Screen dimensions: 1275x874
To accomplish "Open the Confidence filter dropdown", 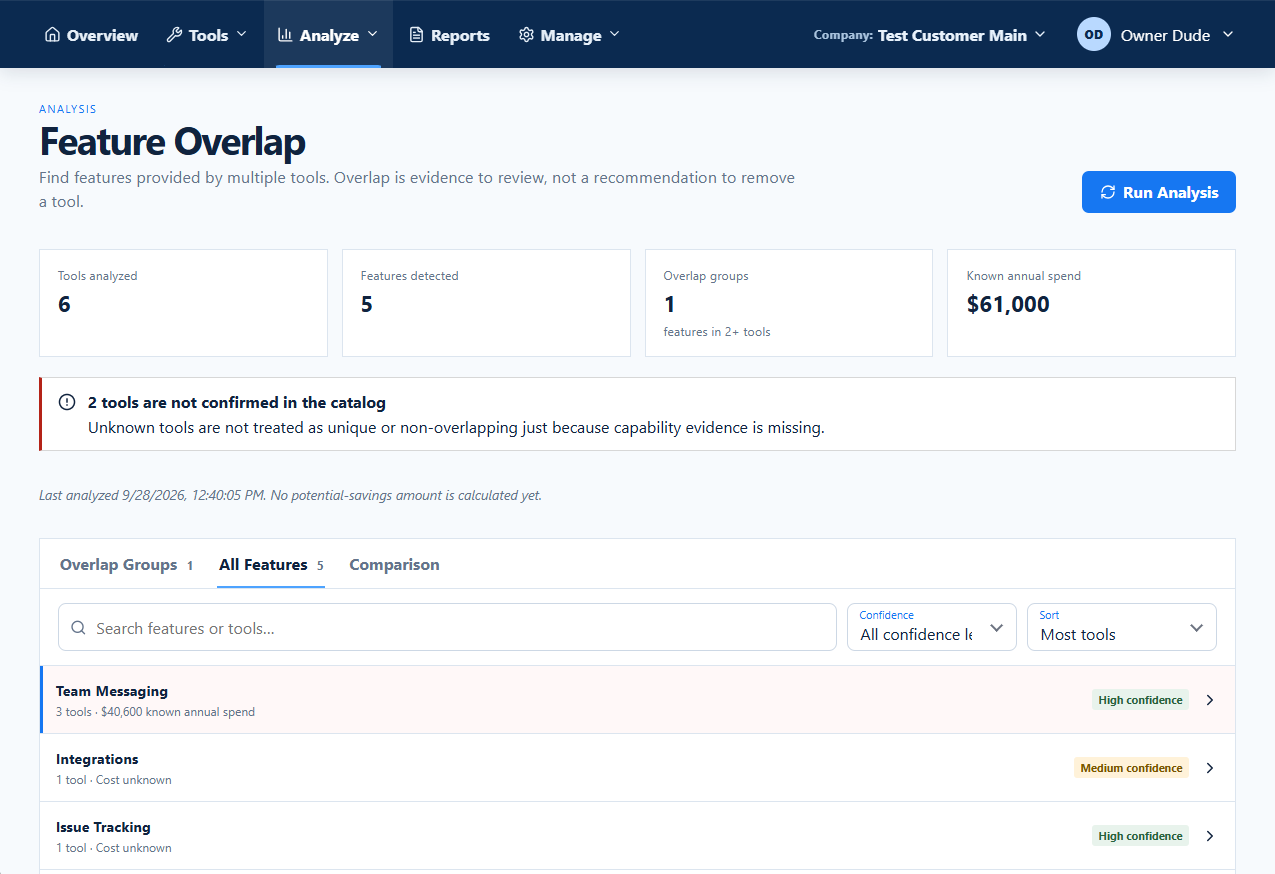I will (x=932, y=627).
